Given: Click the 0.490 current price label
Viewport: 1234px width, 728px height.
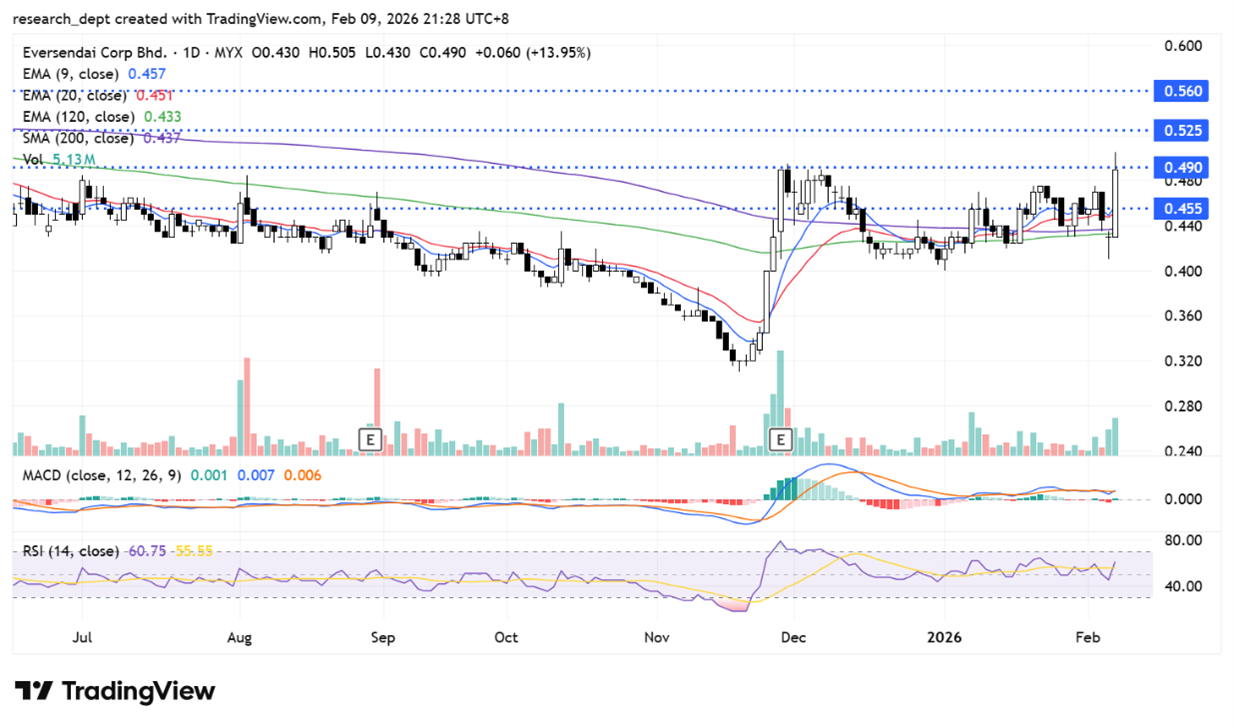Looking at the screenshot, I should click(1181, 168).
